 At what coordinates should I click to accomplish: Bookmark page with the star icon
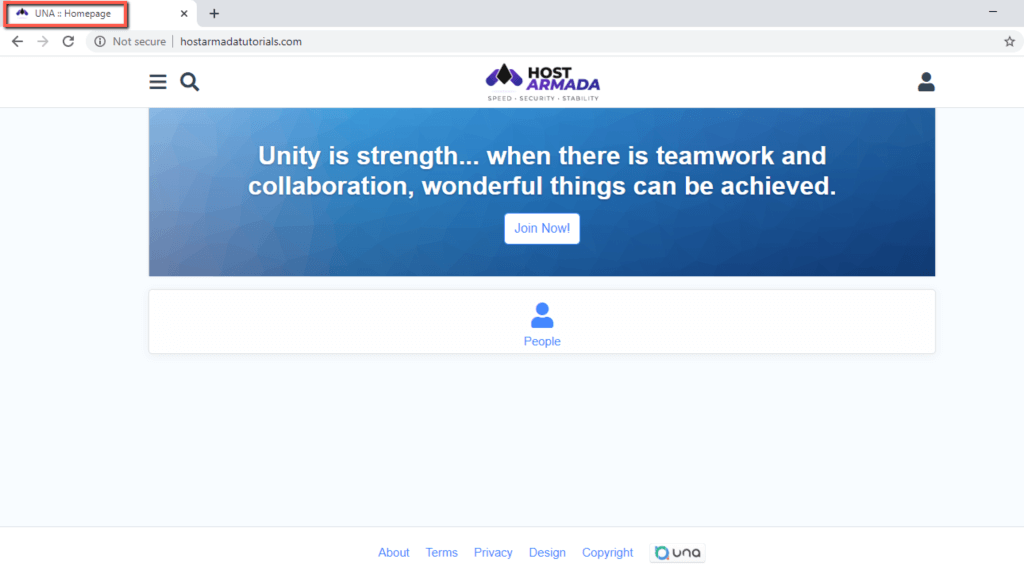1009,41
